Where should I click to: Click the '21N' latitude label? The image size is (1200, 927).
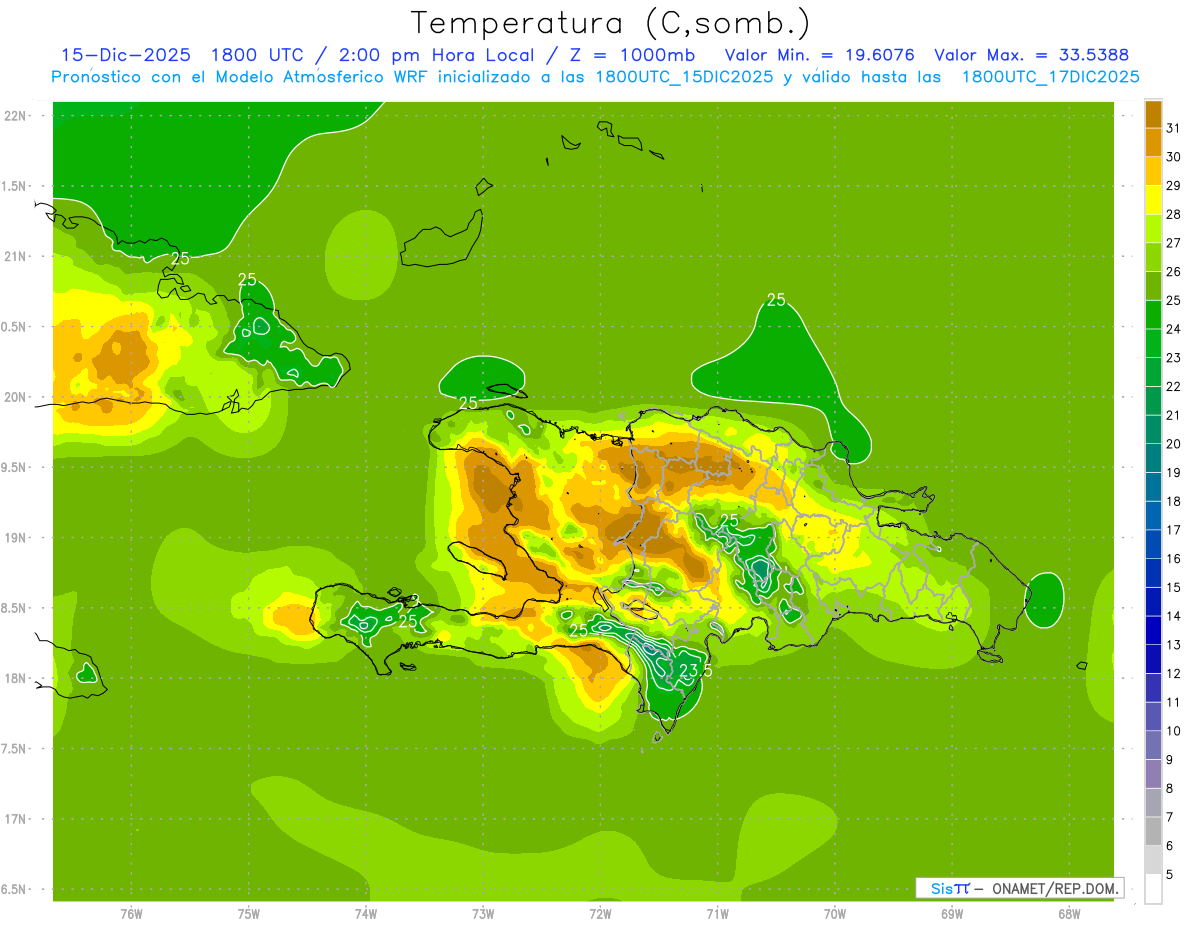16,256
